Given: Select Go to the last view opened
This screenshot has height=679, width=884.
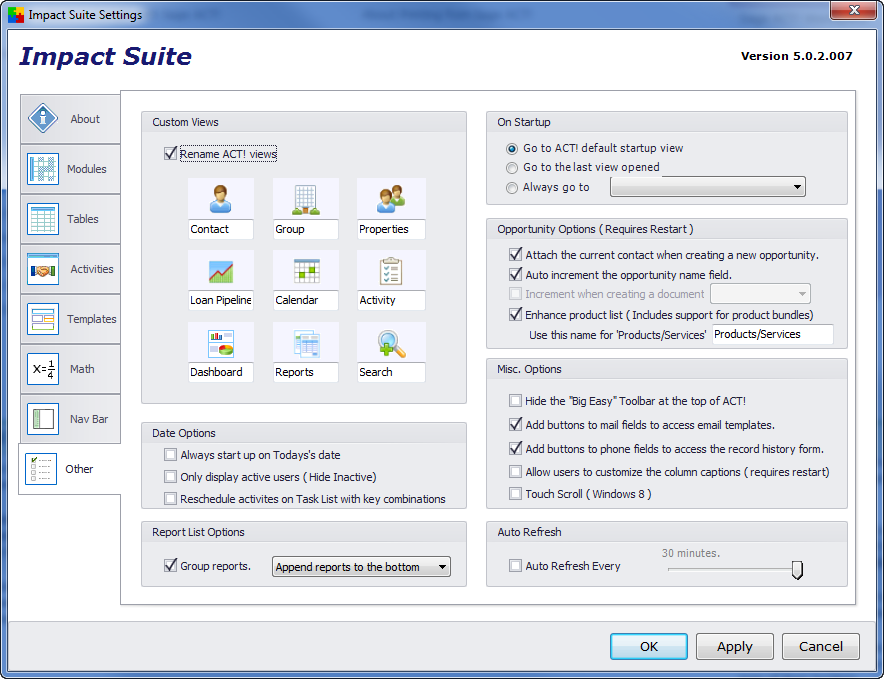Looking at the screenshot, I should coord(512,167).
